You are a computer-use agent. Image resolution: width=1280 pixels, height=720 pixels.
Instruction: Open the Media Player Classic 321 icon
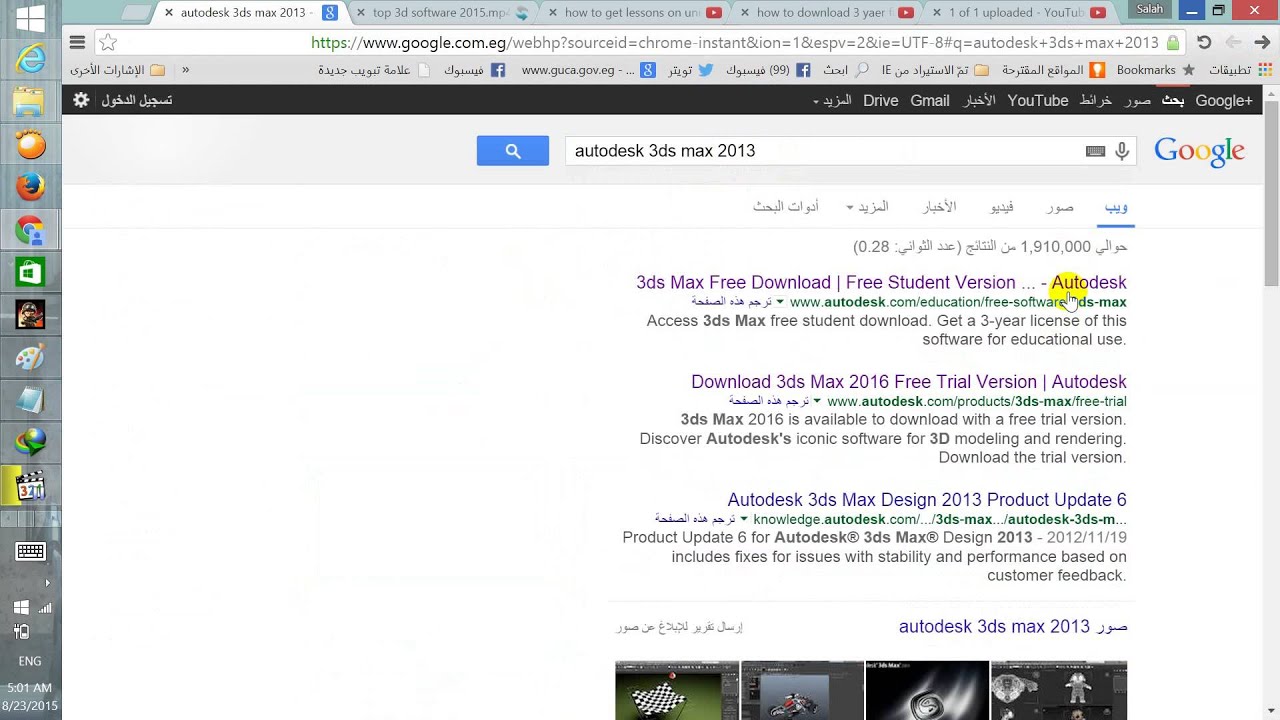[30, 486]
